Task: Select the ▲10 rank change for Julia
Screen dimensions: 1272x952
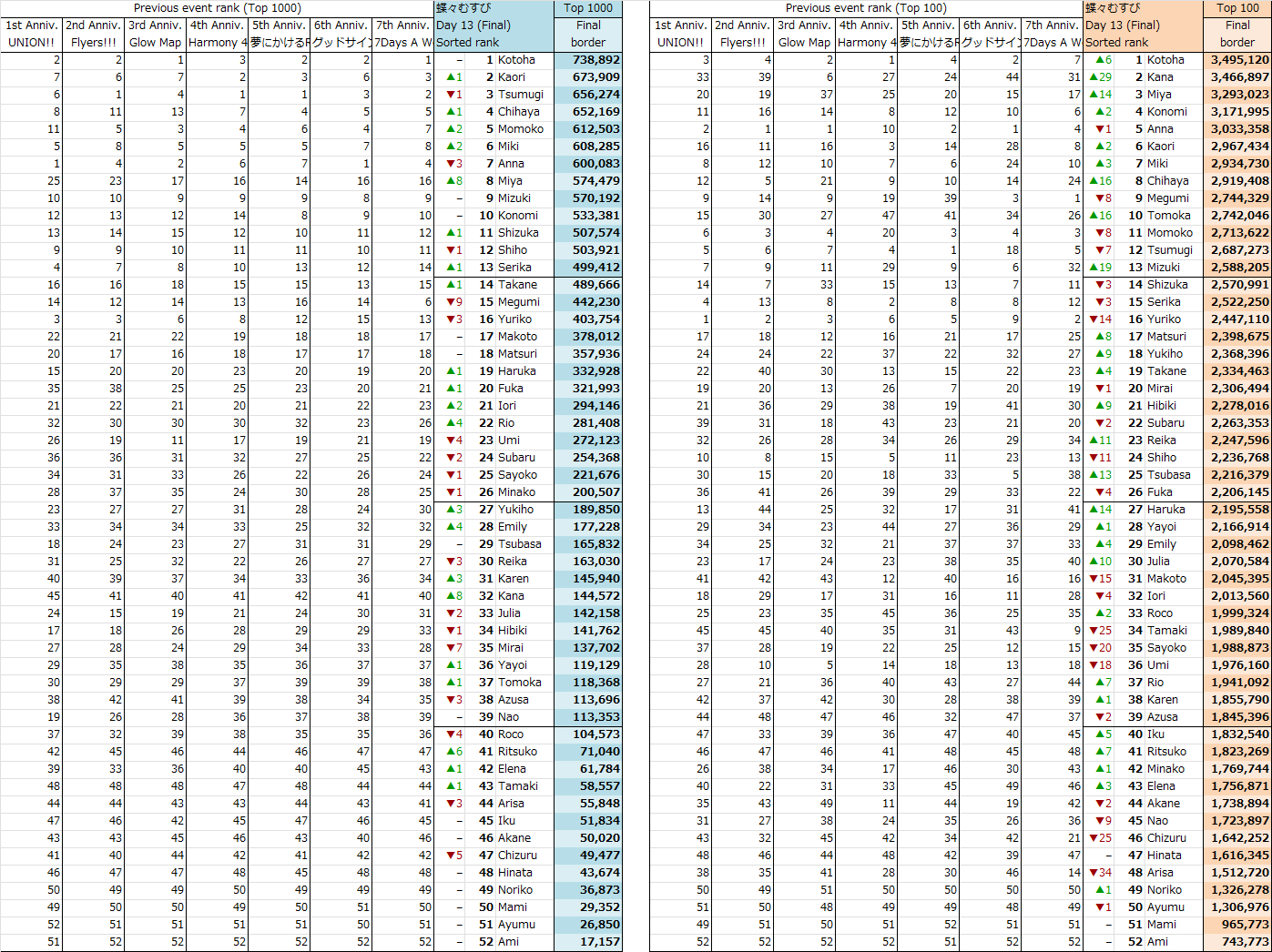Action: click(1099, 562)
